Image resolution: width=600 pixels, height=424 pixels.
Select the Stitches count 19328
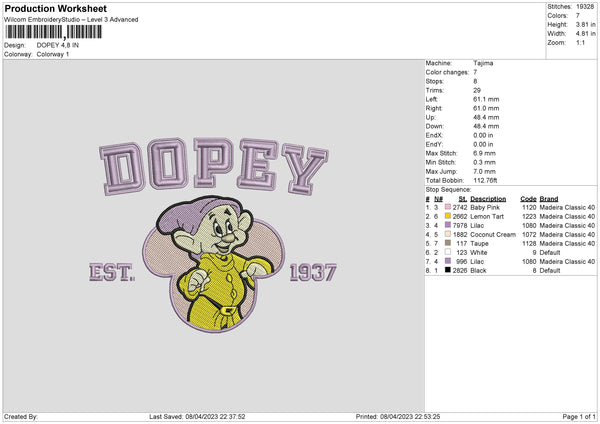pos(585,7)
